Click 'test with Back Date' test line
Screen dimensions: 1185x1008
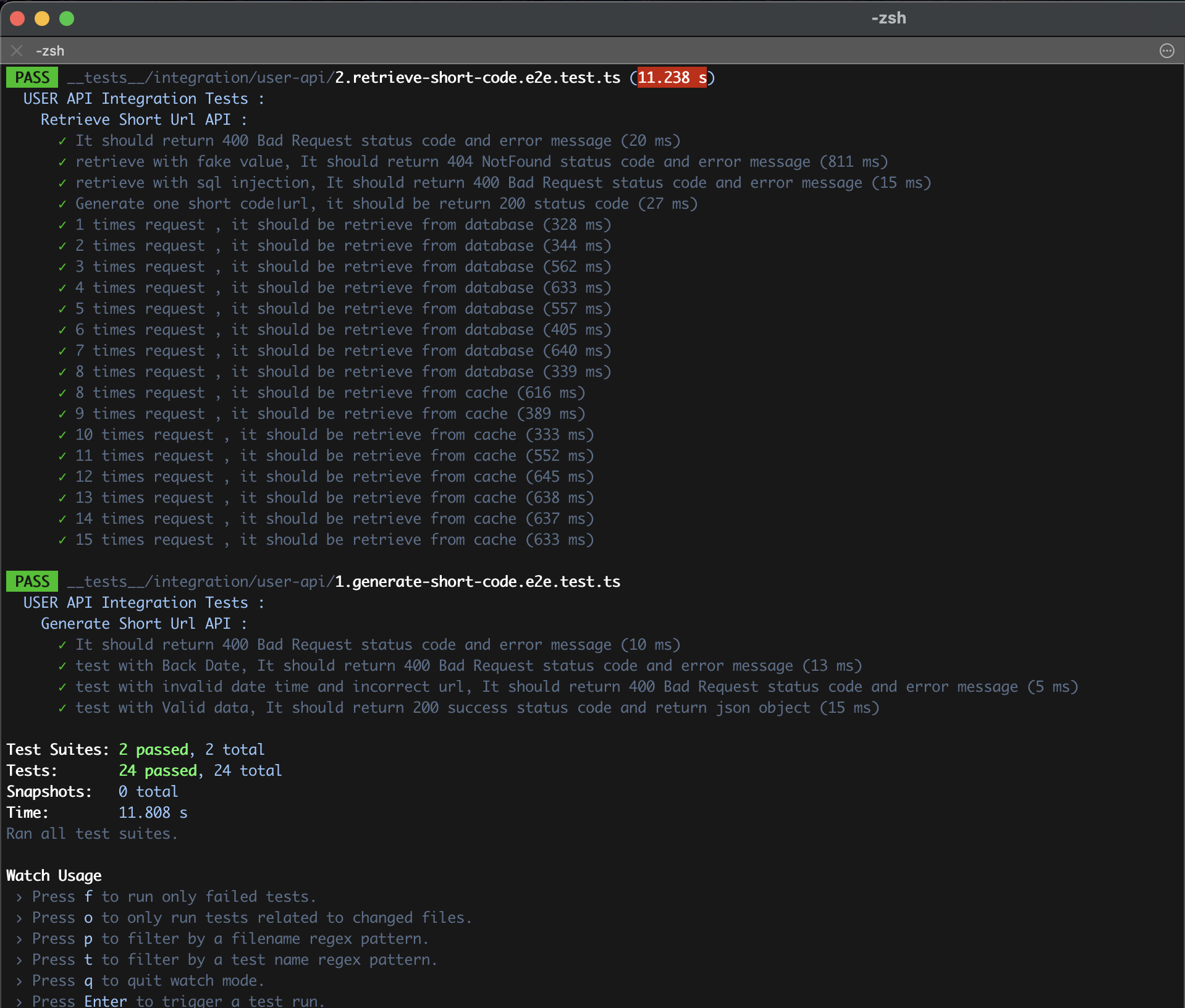coord(460,665)
